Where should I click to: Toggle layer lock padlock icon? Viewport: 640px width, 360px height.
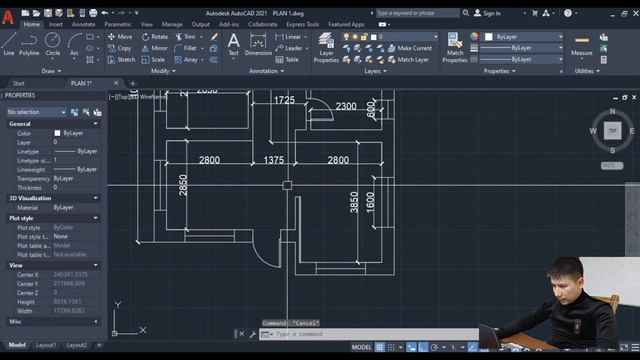tap(364, 37)
